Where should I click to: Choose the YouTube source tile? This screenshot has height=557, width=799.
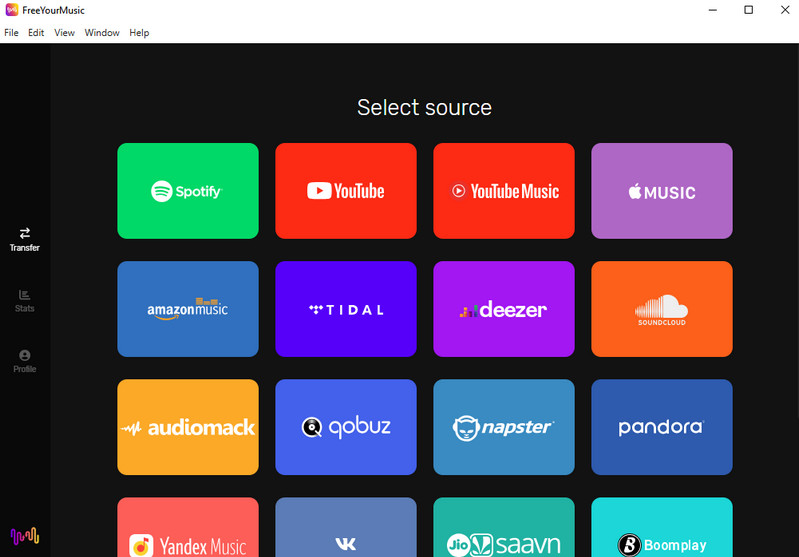pos(345,191)
